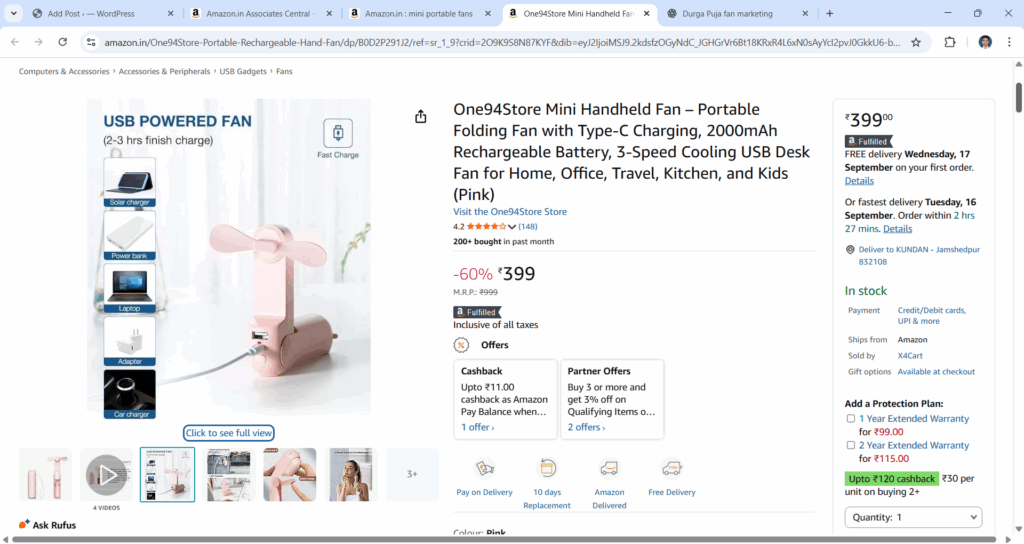Expand the tab search dropdown arrow

tap(13, 13)
